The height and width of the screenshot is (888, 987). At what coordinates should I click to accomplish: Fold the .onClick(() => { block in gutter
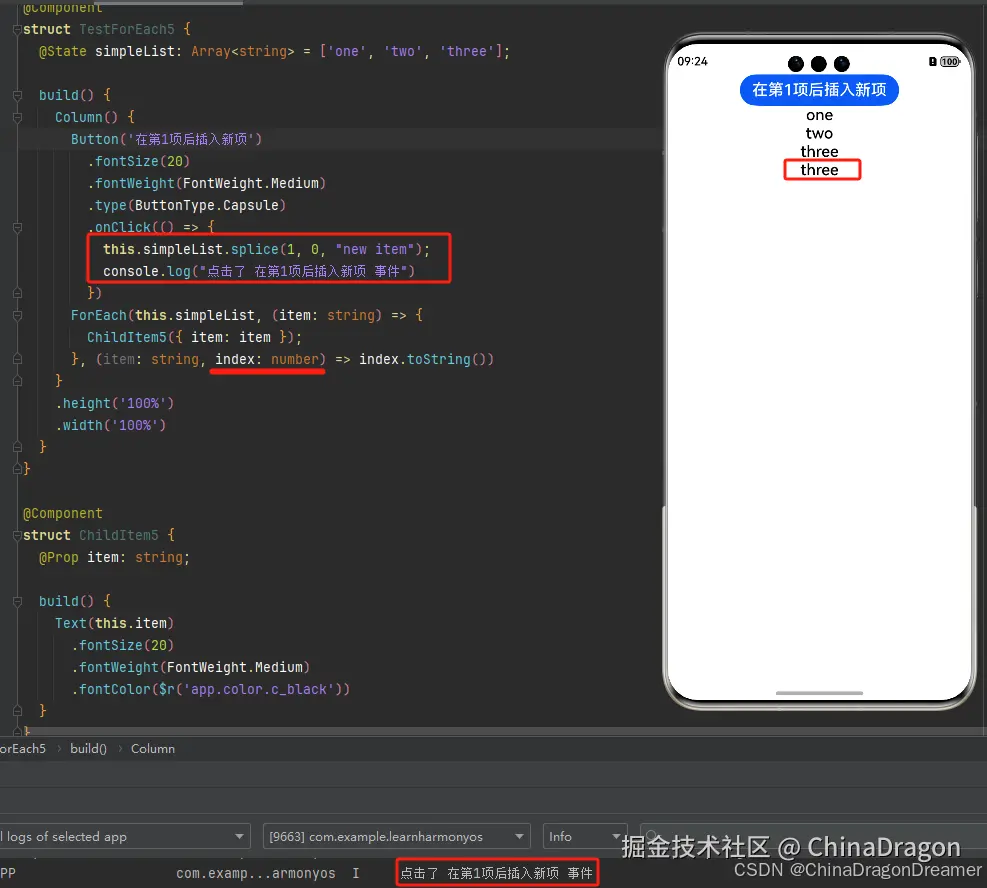17,227
